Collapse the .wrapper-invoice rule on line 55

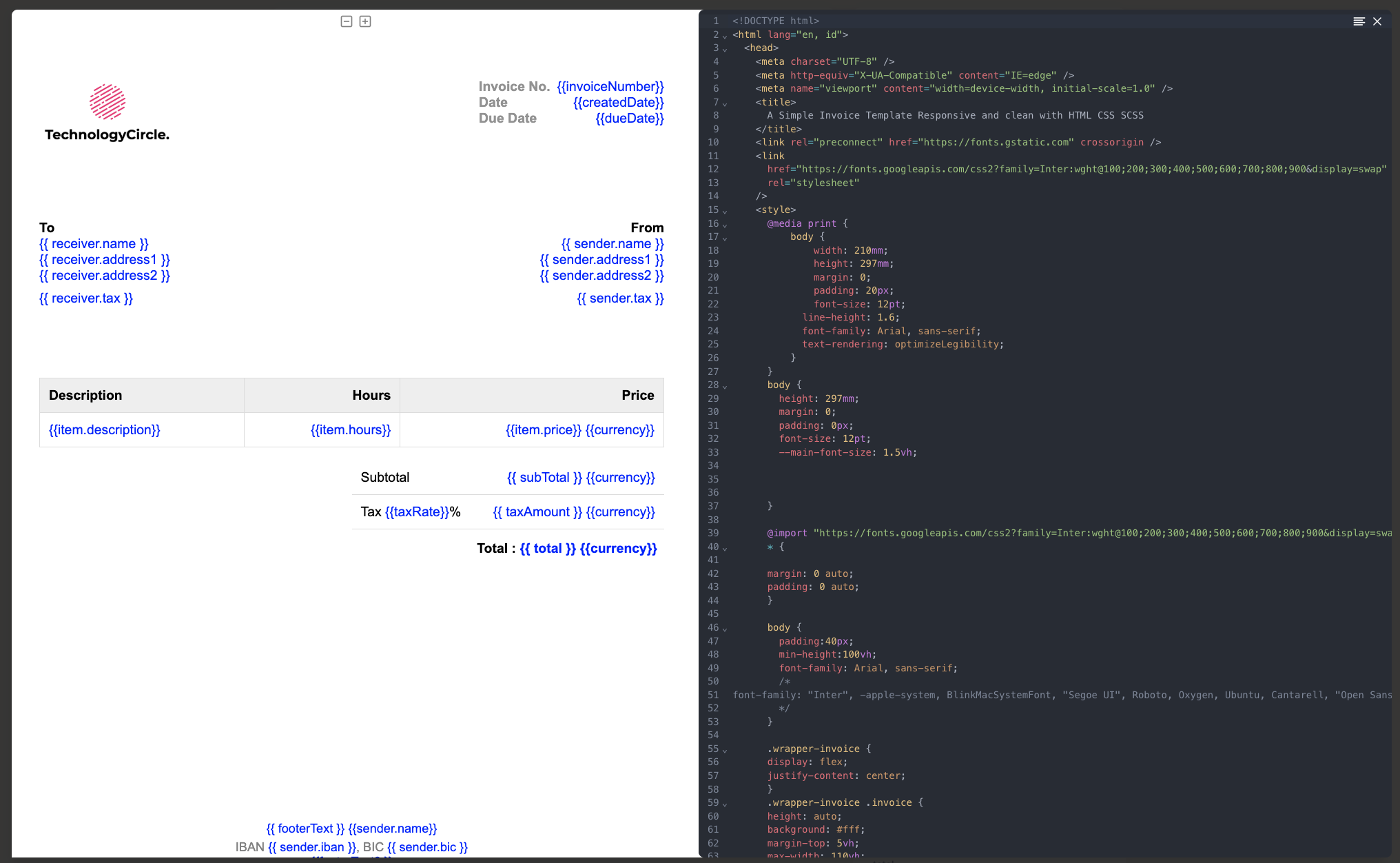(725, 750)
